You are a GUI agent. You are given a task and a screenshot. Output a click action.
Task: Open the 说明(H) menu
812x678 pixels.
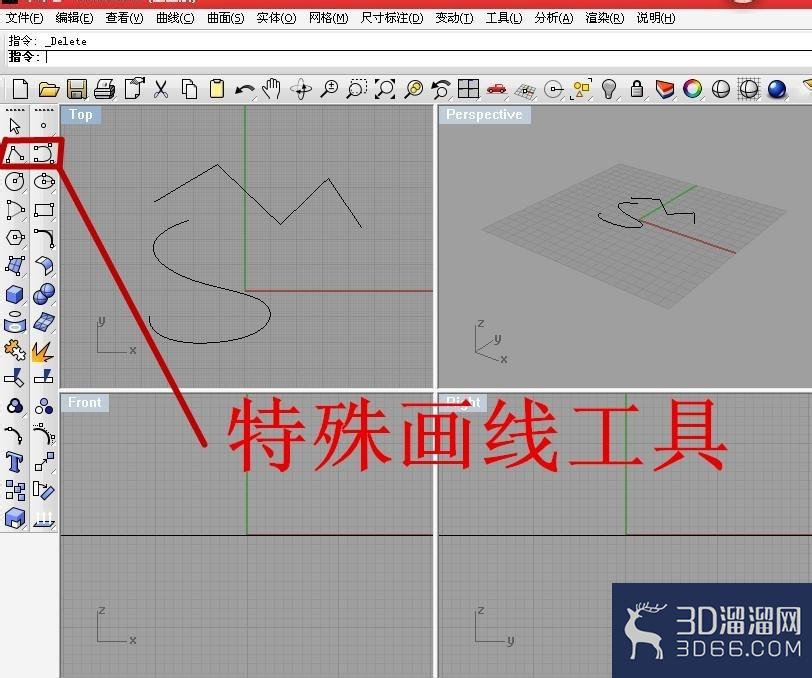(x=656, y=18)
